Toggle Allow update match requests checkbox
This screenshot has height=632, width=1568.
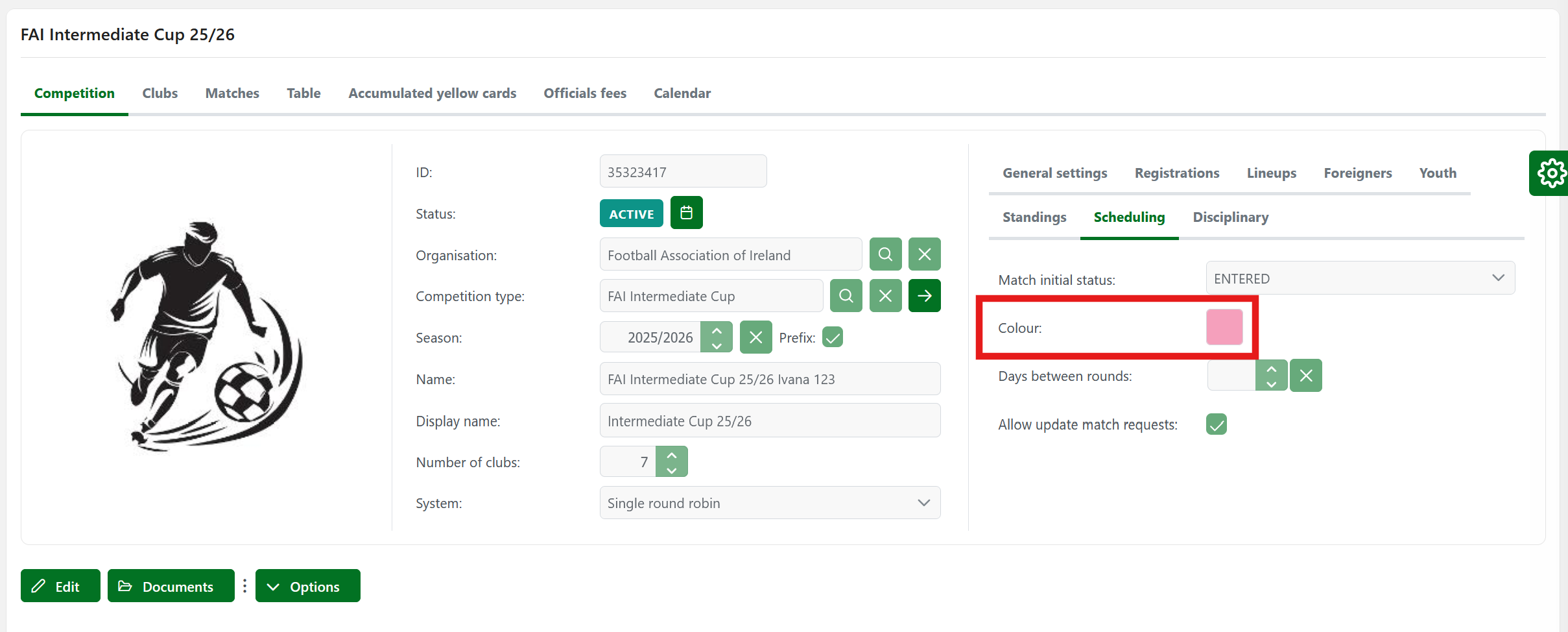coord(1217,424)
